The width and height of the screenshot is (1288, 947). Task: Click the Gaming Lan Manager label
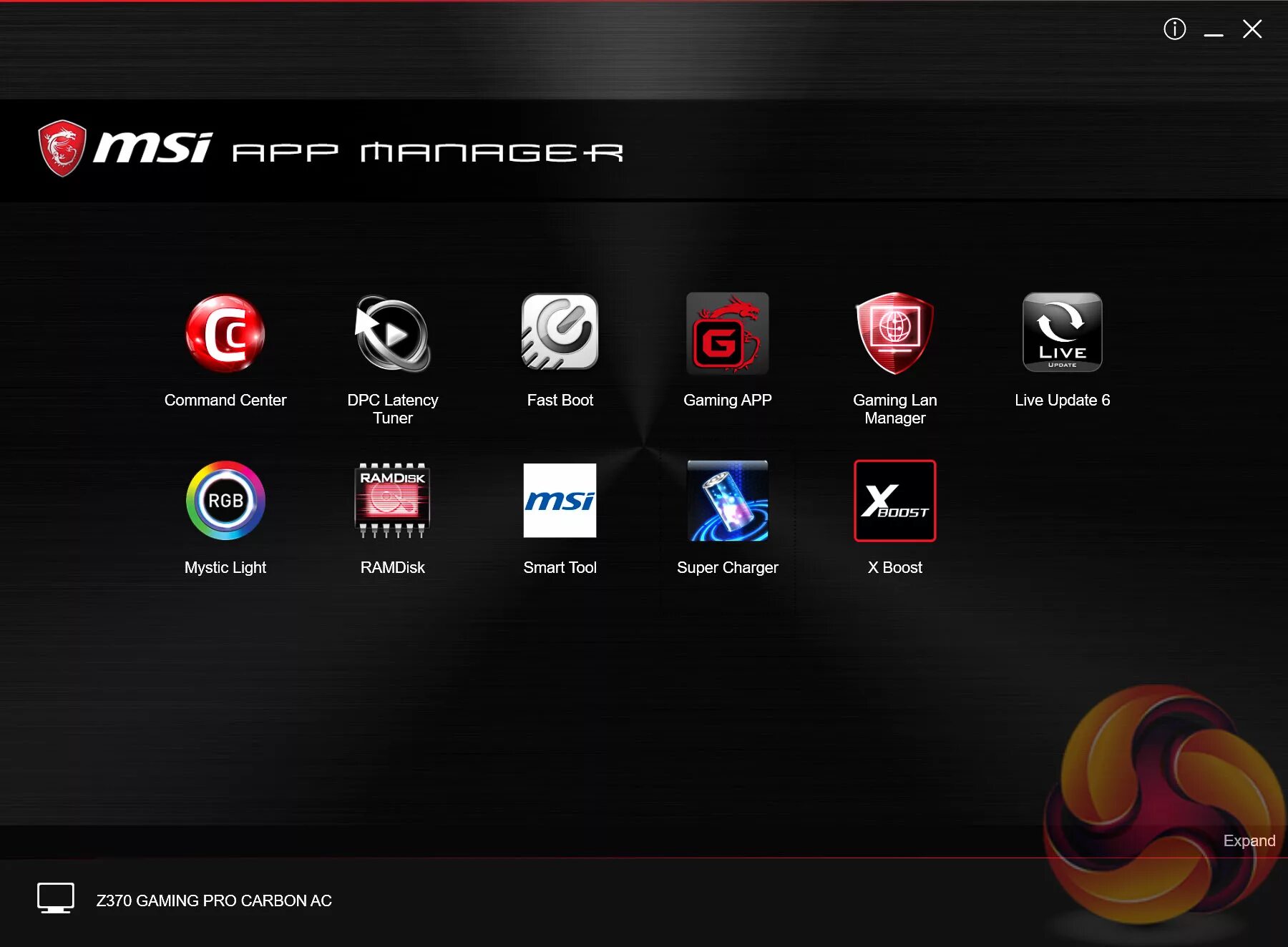point(895,409)
